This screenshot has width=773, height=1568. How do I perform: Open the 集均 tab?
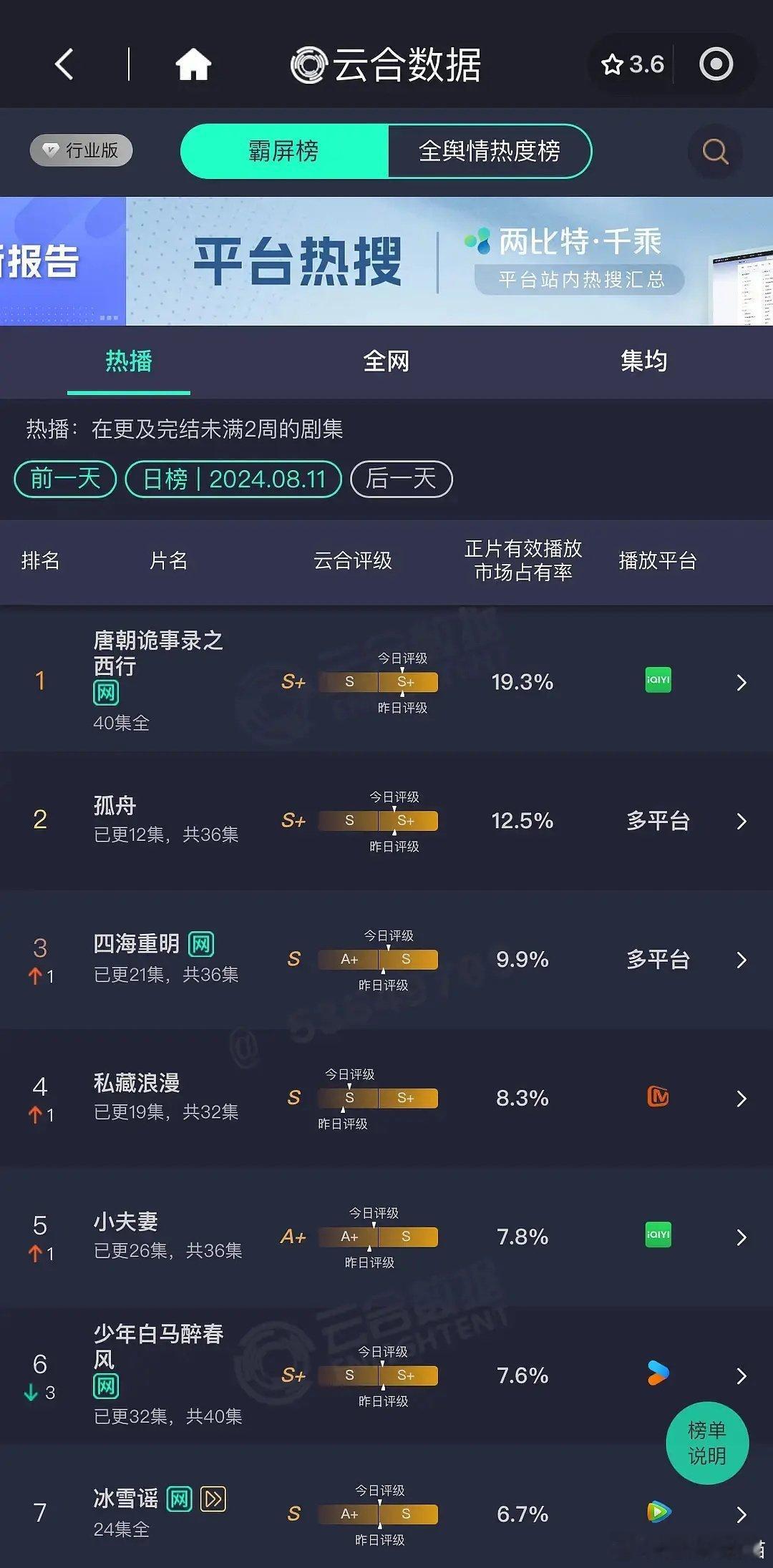(643, 361)
